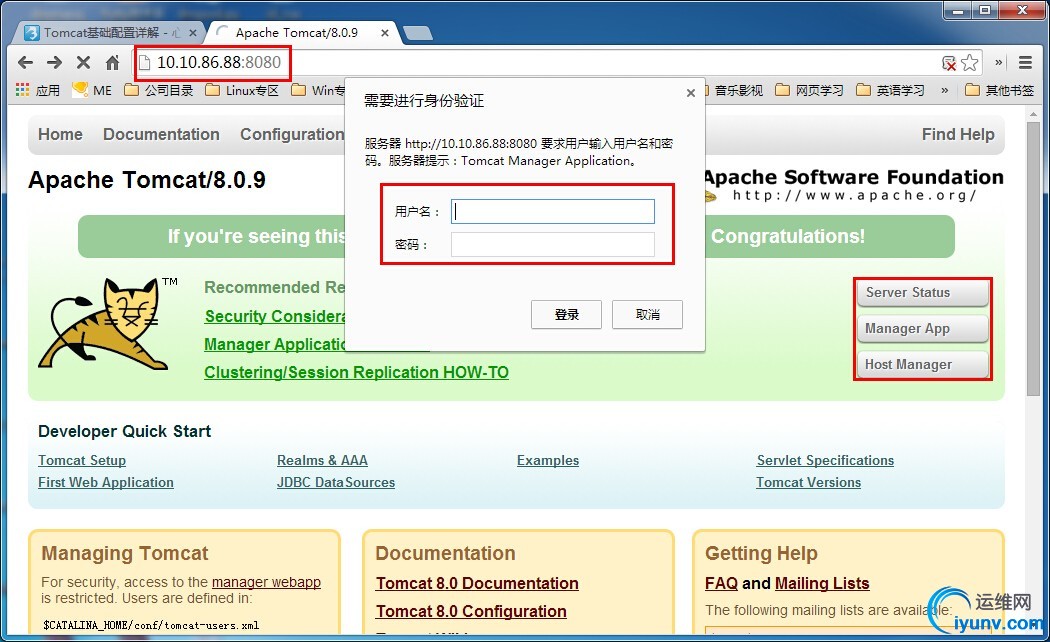
Task: Click the $CATALINA_HOME/conf/tomcat-users.xml path text
Action: click(x=151, y=625)
